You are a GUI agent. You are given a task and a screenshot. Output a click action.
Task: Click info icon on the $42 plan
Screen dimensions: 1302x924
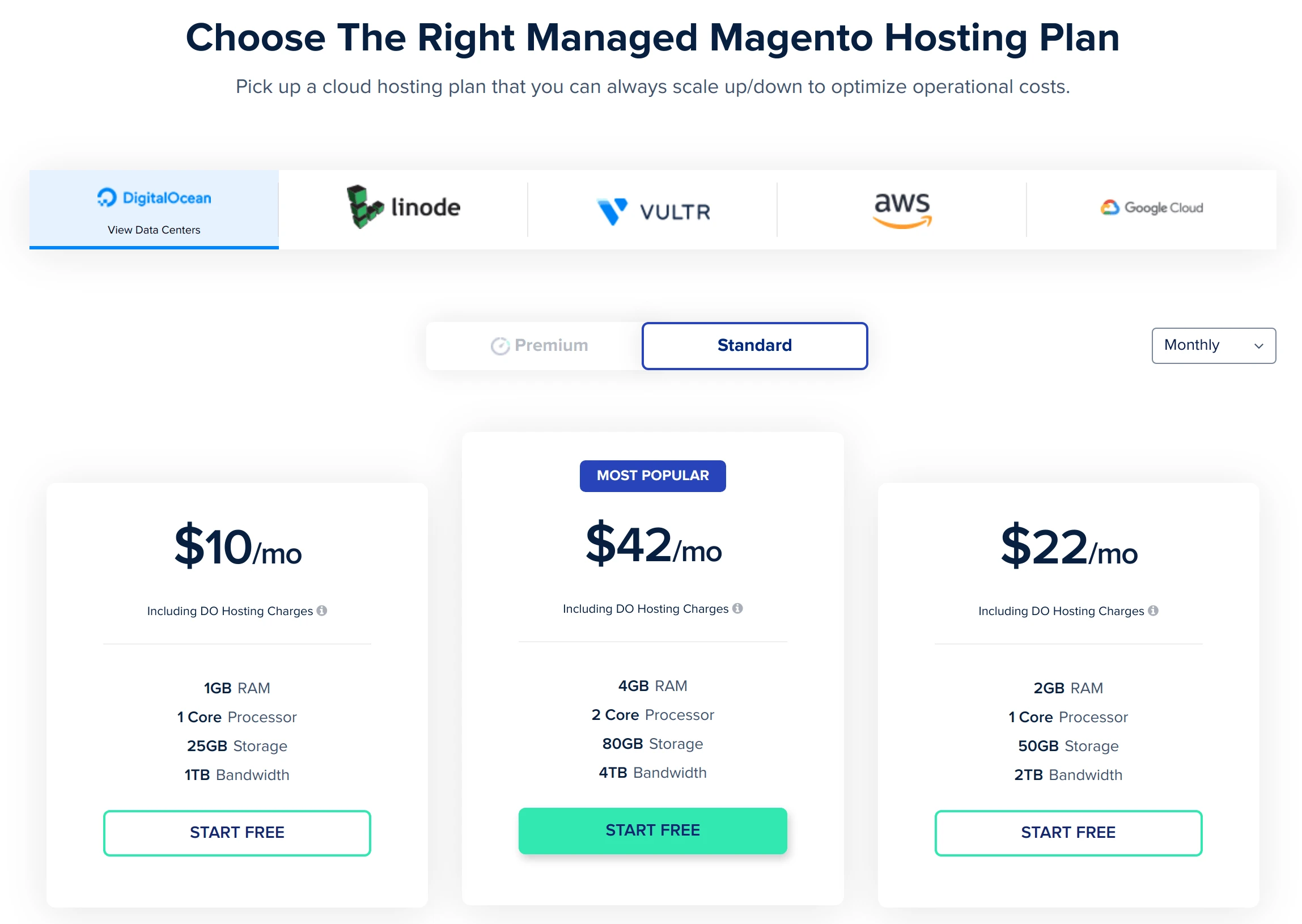[x=737, y=608]
